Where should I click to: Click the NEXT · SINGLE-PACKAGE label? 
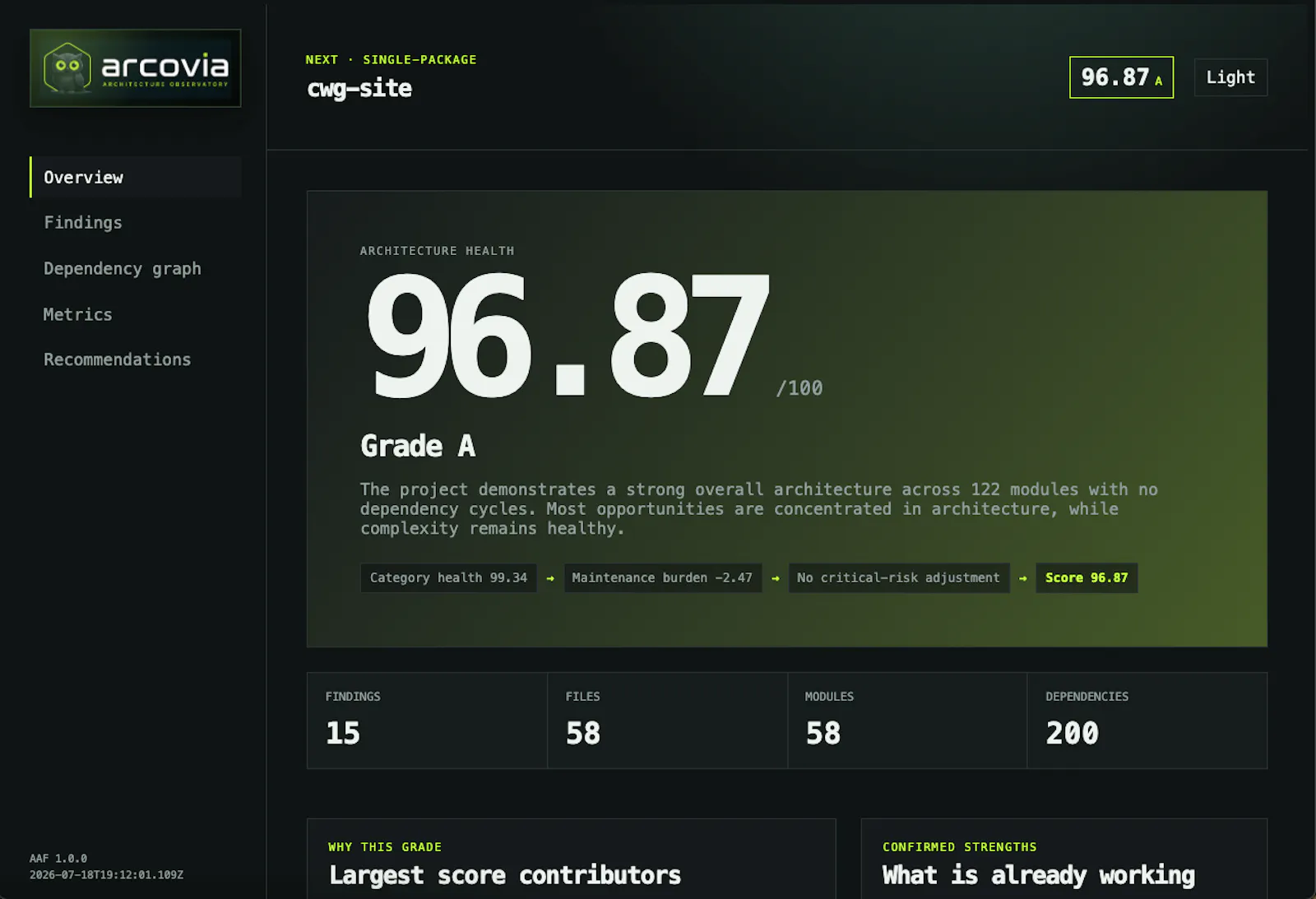[x=391, y=59]
